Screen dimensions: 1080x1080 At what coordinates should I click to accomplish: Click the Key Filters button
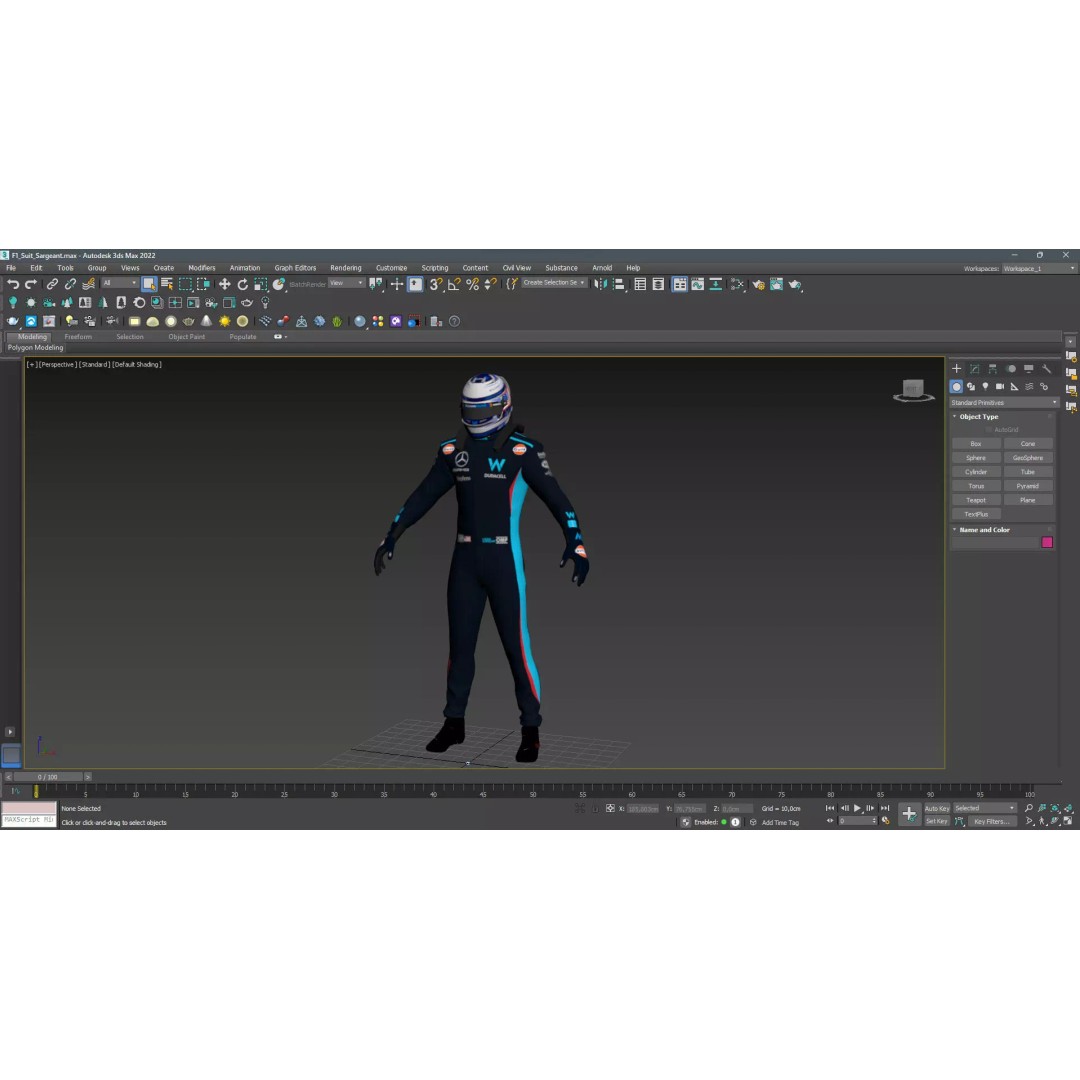pyautogui.click(x=991, y=821)
